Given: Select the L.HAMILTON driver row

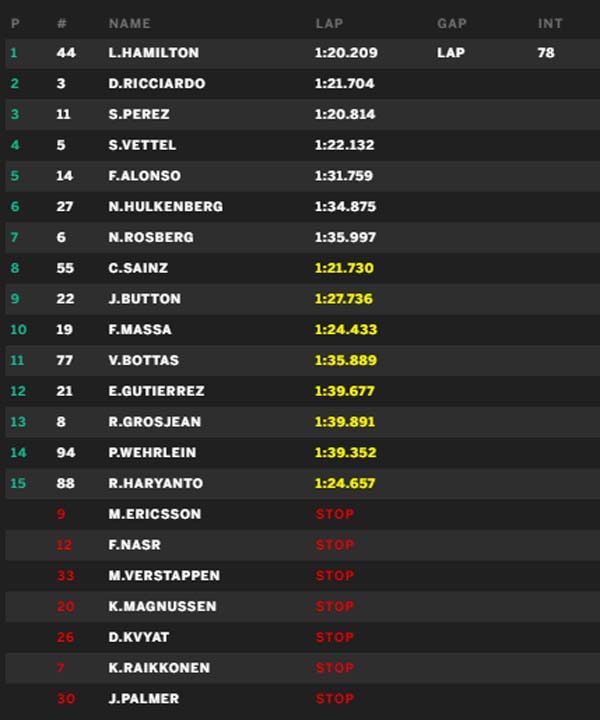Looking at the screenshot, I should (x=303, y=53).
